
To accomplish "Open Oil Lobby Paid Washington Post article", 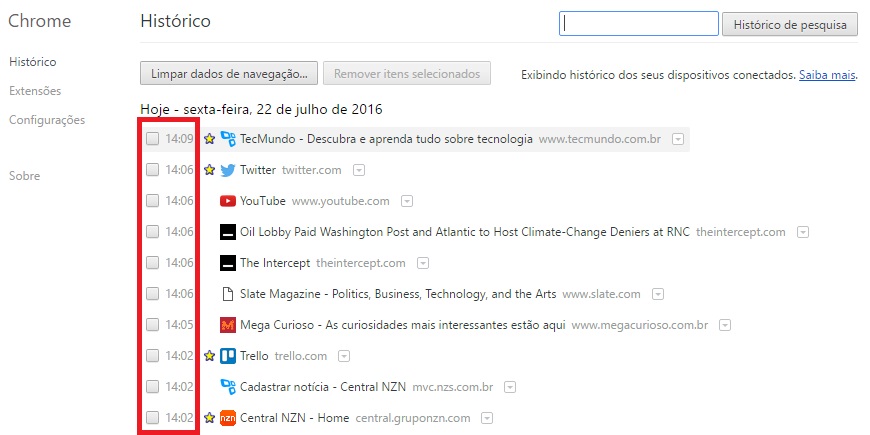I will 465,232.
